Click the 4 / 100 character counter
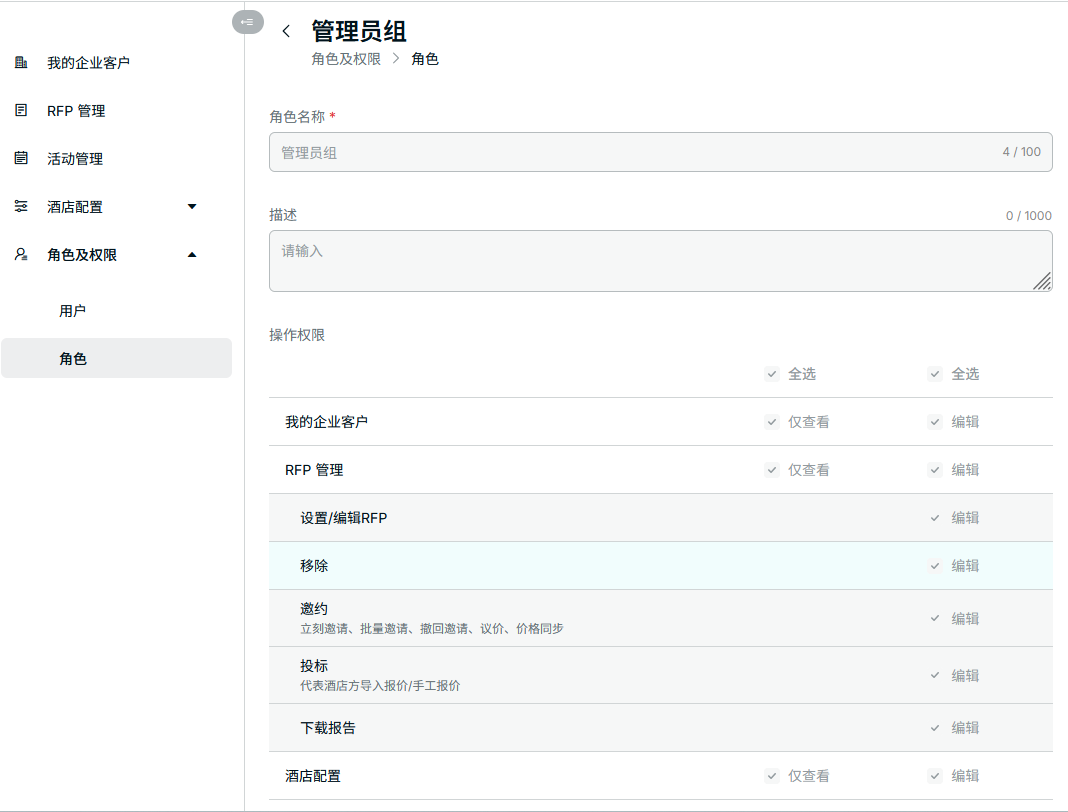 (1022, 151)
